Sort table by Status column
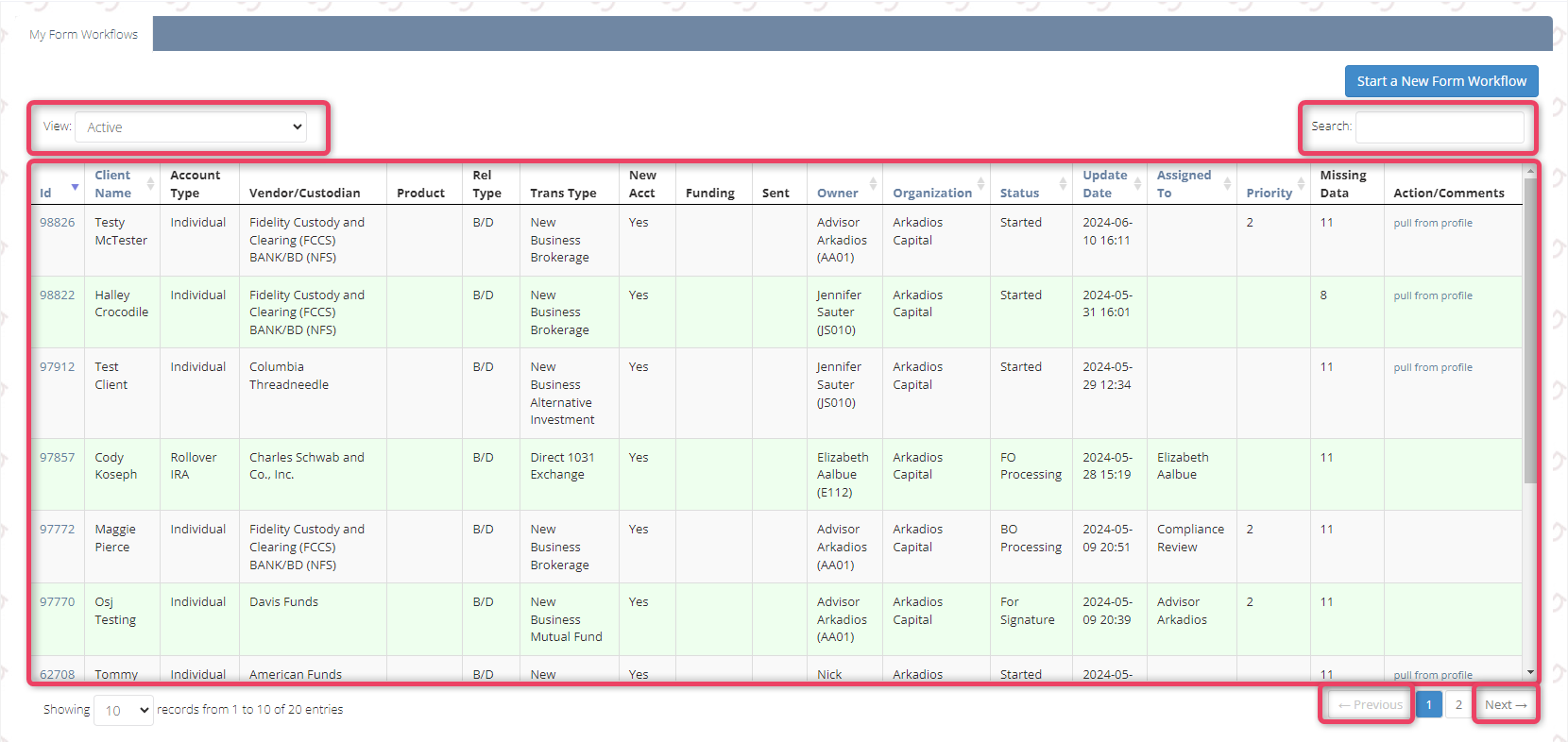 click(1031, 184)
